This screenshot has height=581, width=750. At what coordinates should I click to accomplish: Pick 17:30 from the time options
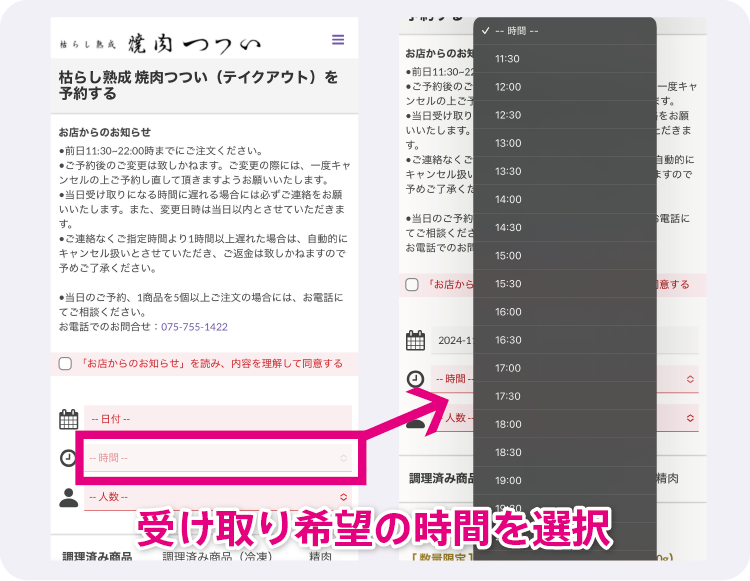click(507, 396)
